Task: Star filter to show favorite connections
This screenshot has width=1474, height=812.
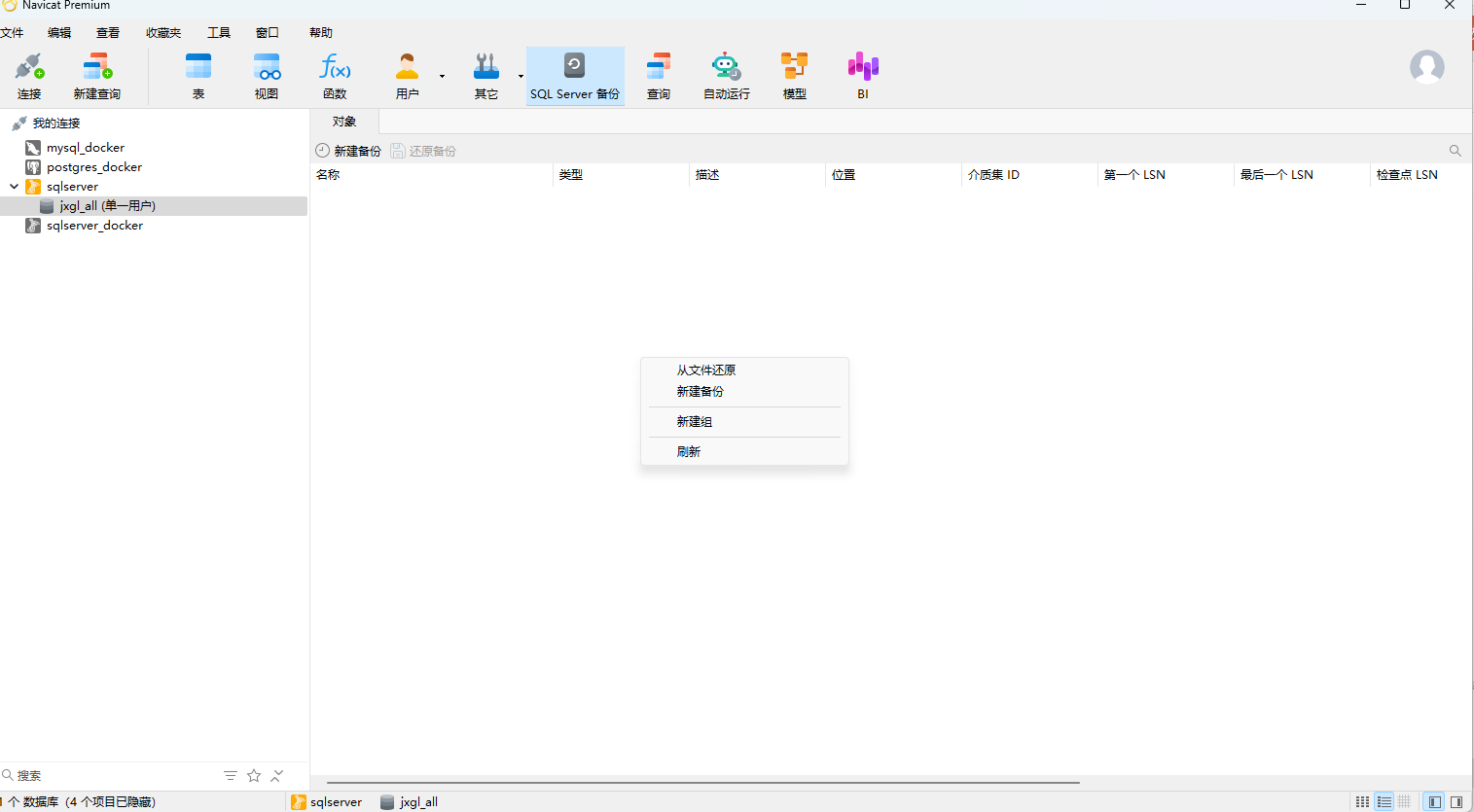Action: click(253, 775)
